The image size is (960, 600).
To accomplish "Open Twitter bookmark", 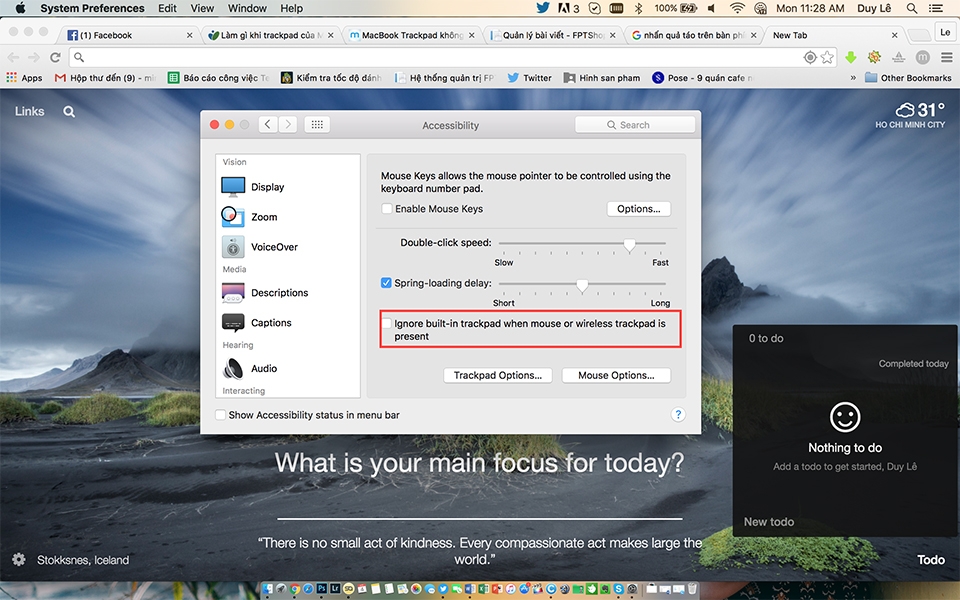I will point(530,78).
